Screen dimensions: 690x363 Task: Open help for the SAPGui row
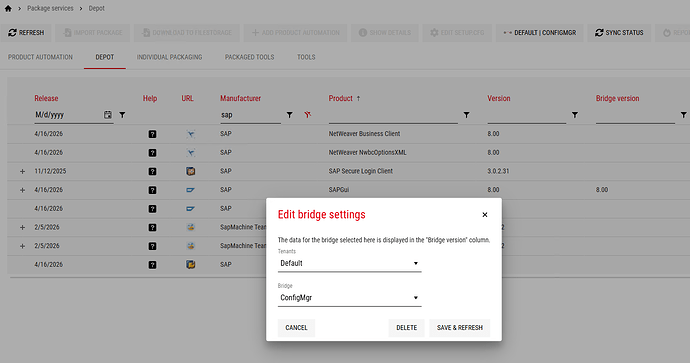click(x=152, y=190)
